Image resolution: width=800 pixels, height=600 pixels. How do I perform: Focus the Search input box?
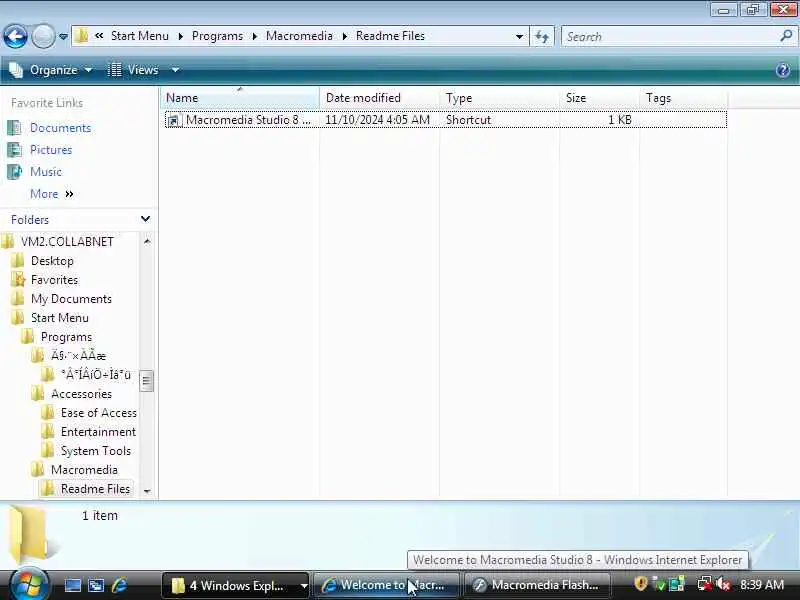669,36
